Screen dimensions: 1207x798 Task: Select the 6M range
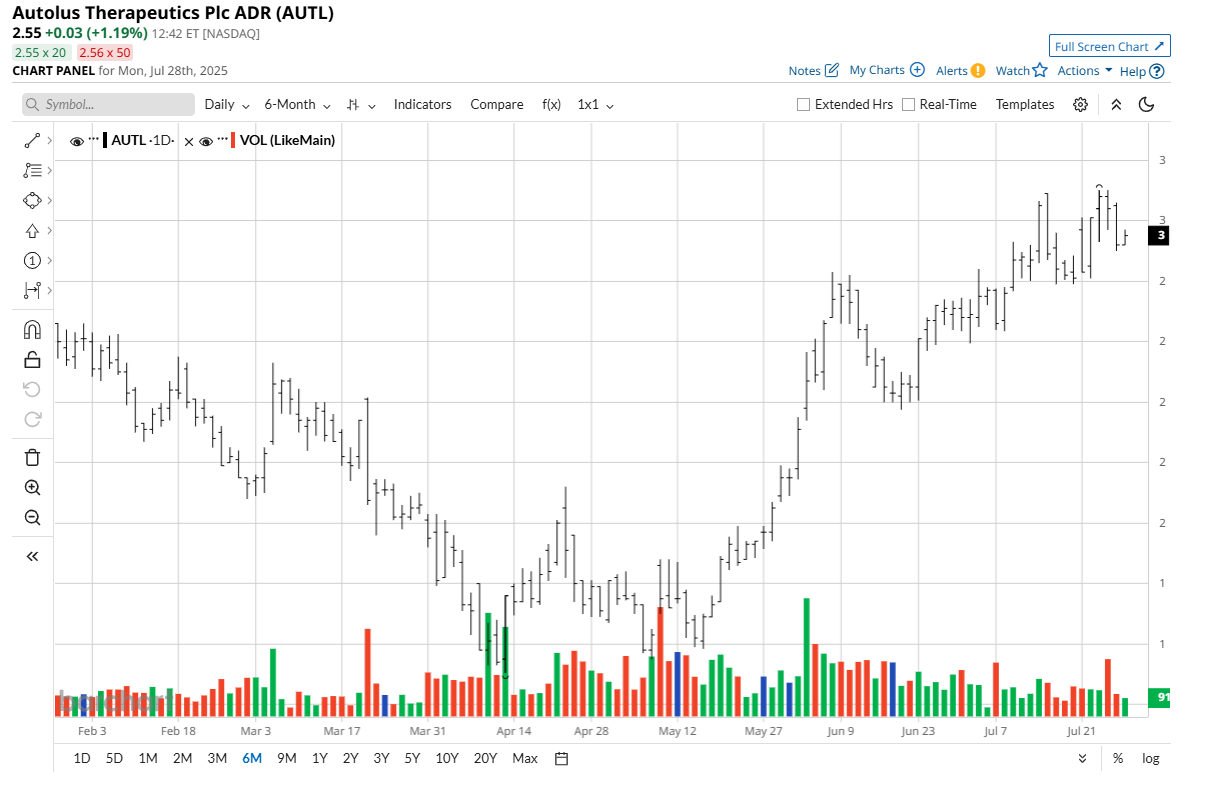(x=252, y=759)
